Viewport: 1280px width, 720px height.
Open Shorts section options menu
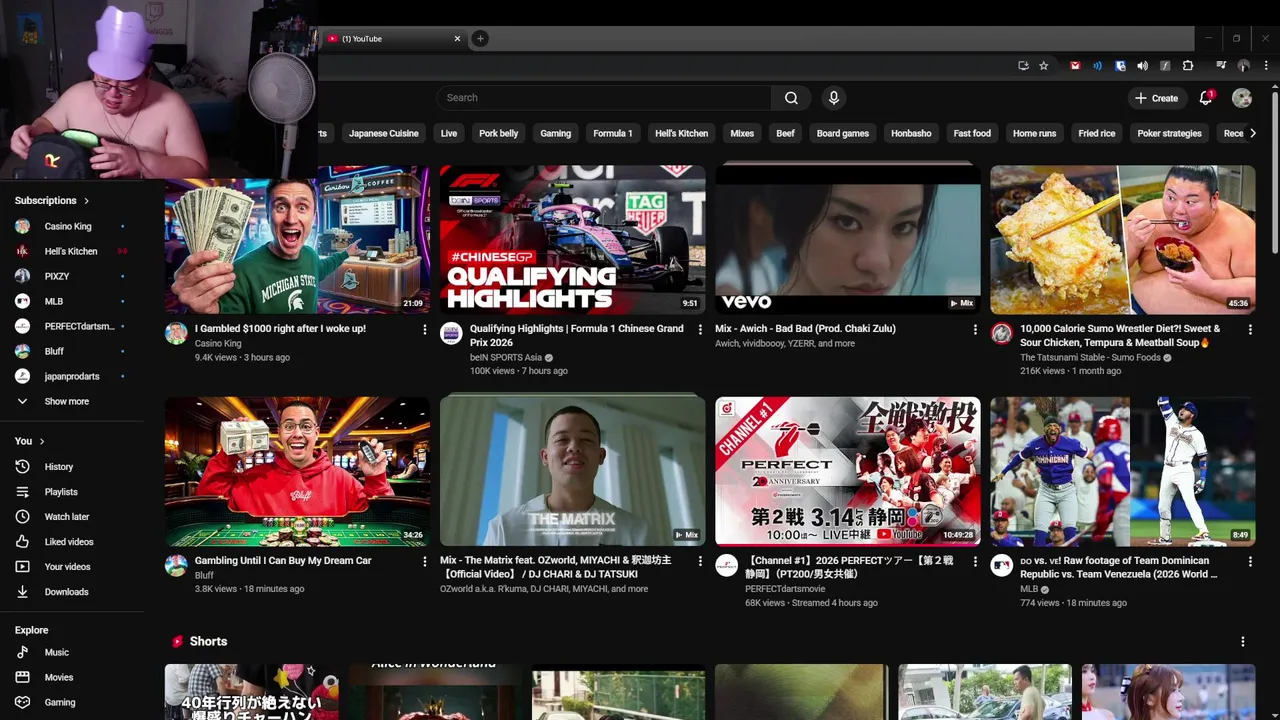[1243, 642]
